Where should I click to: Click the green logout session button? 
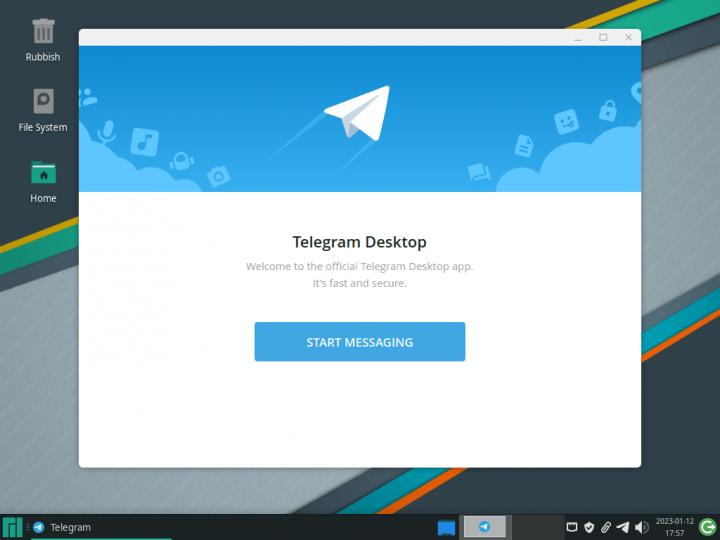click(x=708, y=527)
